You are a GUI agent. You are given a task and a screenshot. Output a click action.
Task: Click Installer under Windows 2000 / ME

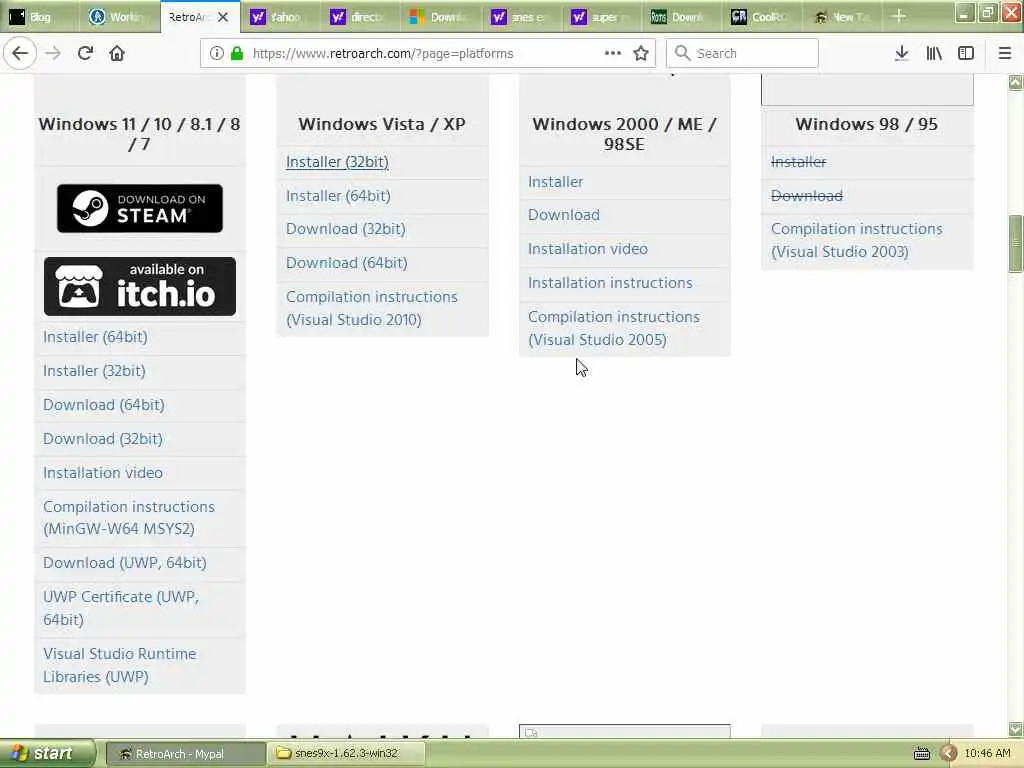click(x=555, y=182)
